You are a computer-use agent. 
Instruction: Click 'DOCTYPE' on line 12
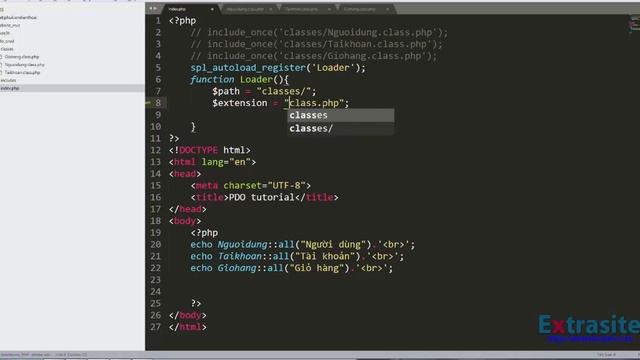(198, 150)
